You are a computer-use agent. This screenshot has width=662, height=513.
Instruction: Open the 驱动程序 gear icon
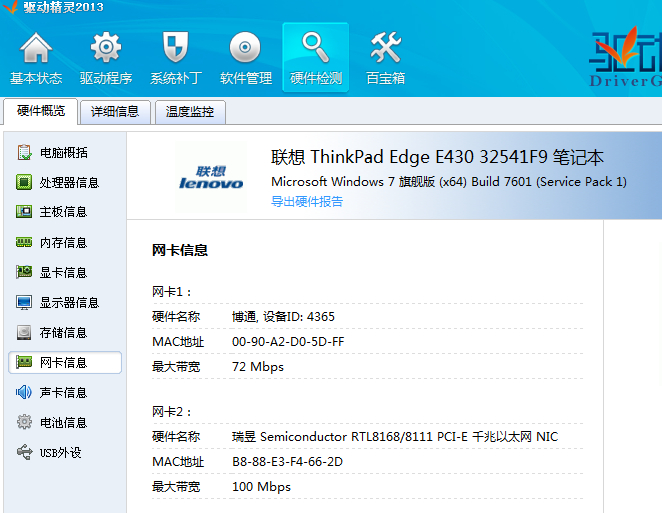point(106,48)
